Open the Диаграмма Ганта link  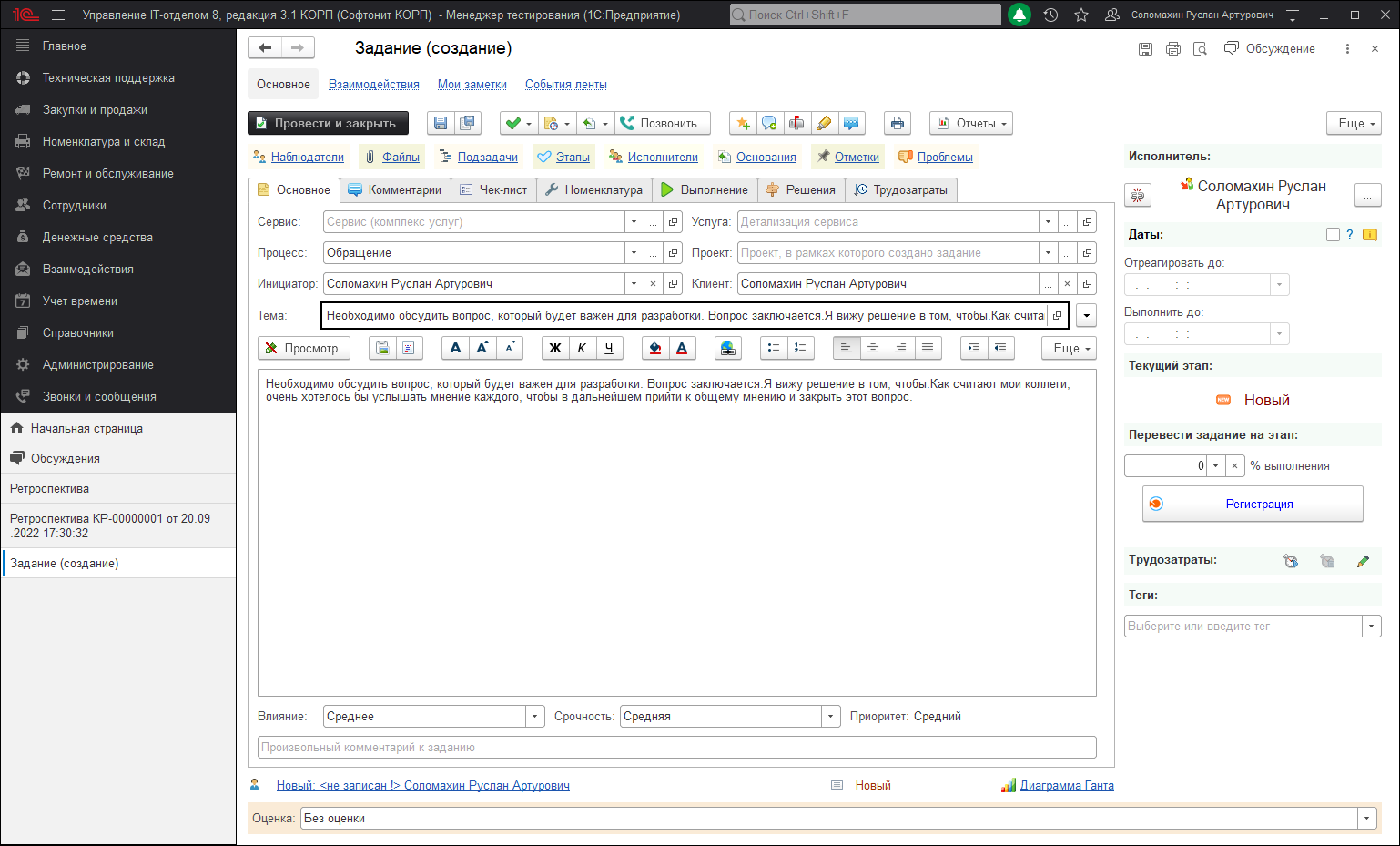(1066, 786)
